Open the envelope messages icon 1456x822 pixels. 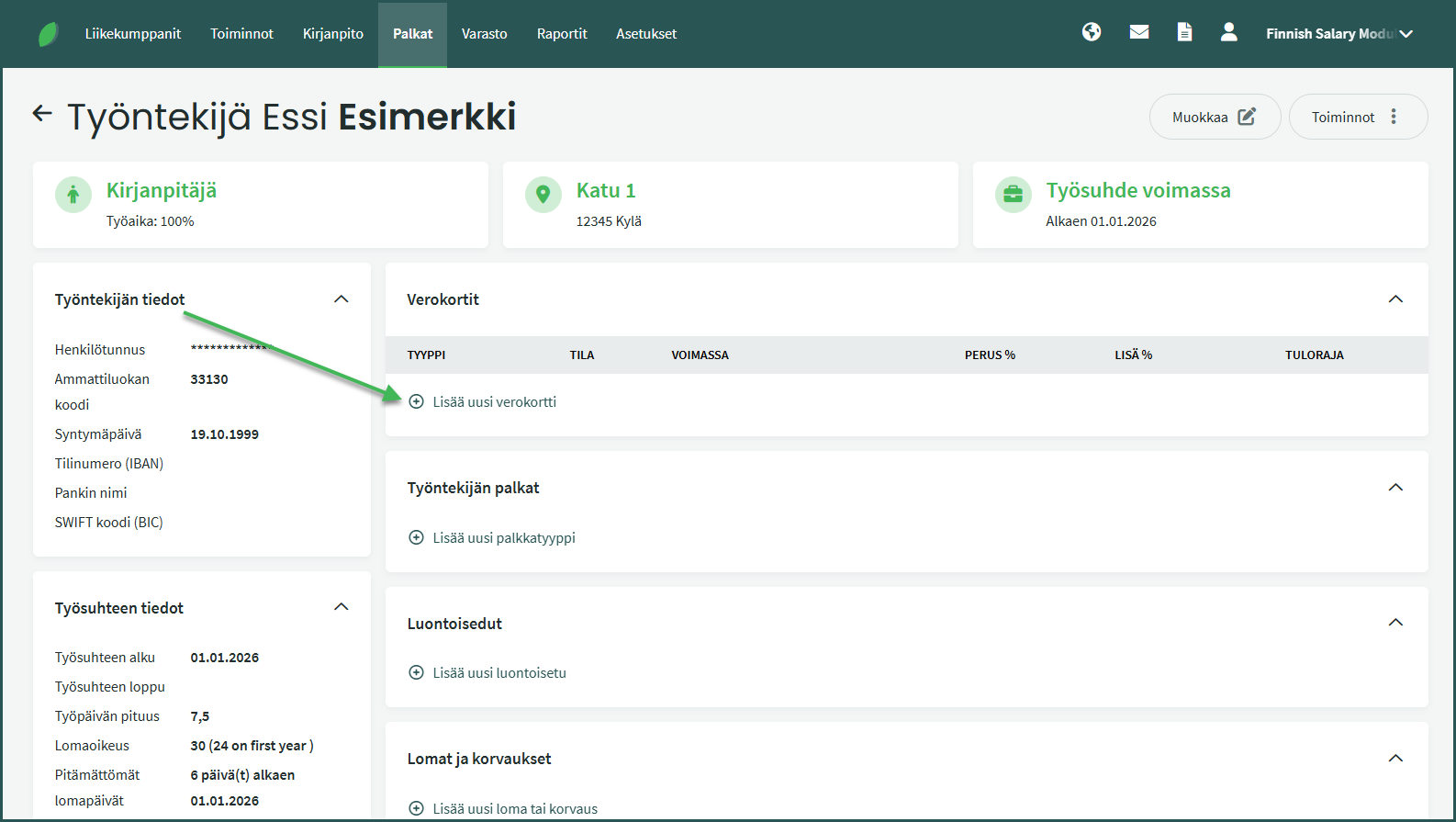(x=1139, y=32)
